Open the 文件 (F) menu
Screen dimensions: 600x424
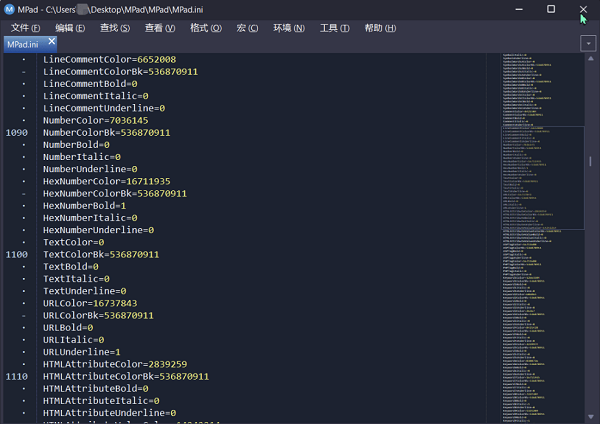[x=25, y=28]
